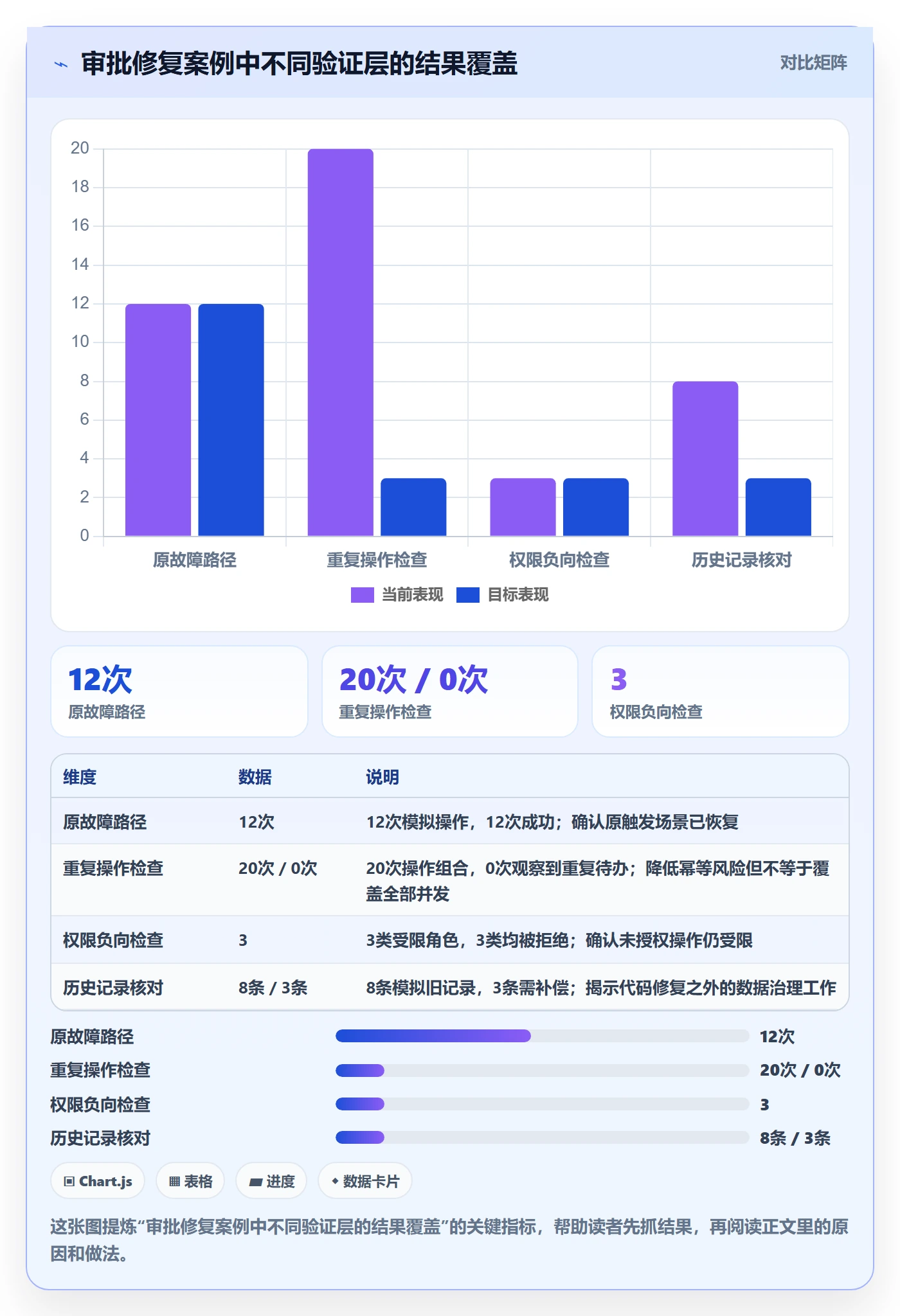
Task: Click the 历史记录核对 progress bar
Action: (542, 1137)
